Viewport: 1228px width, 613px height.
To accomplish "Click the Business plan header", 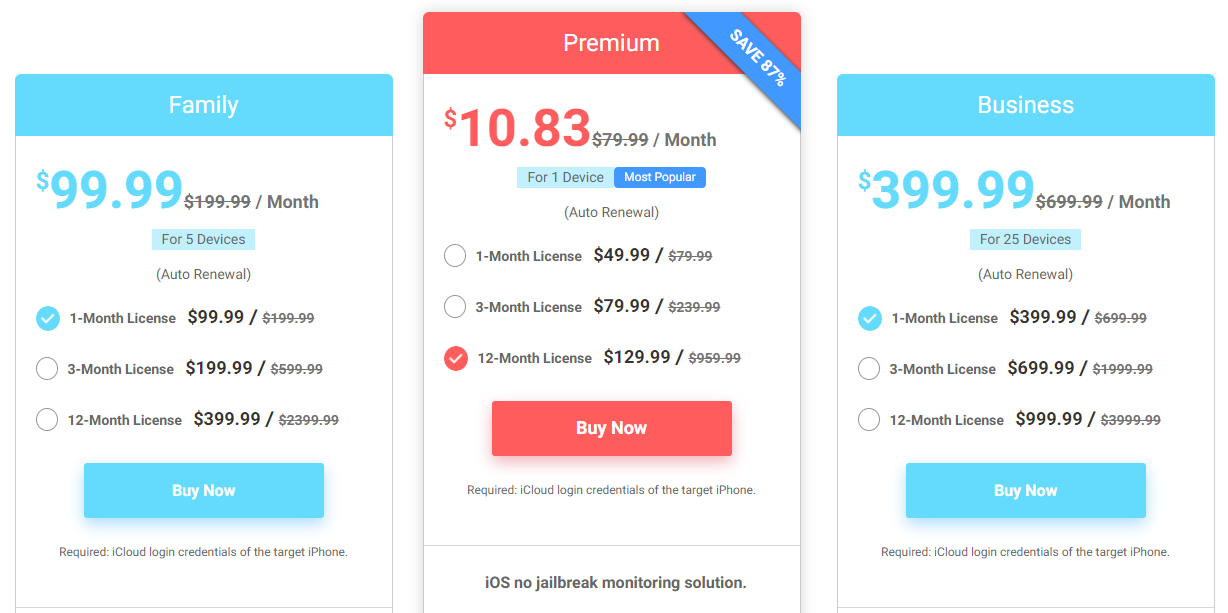I will [x=1026, y=105].
